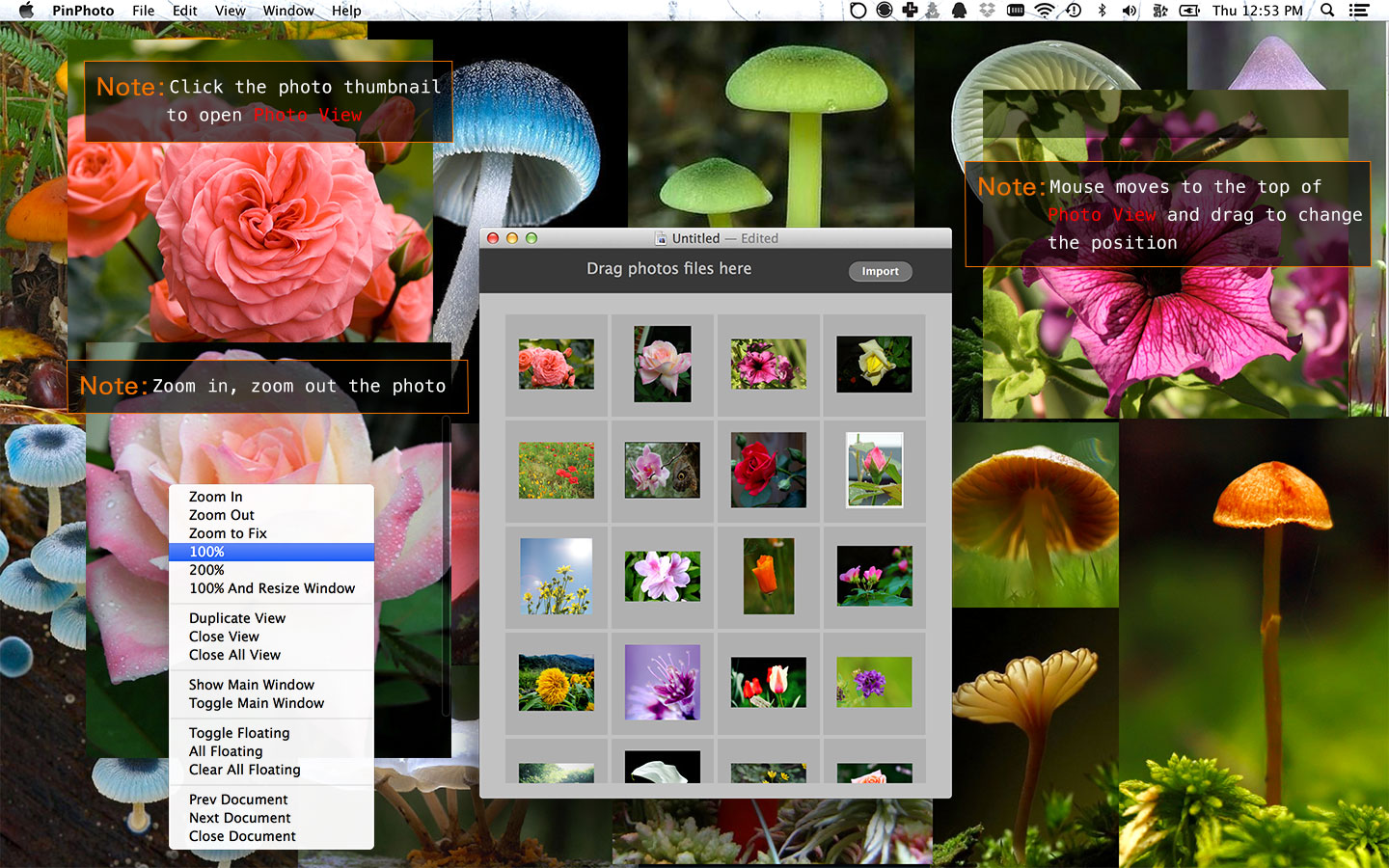Open the red poppy field thumbnail
The height and width of the screenshot is (868, 1389).
pyautogui.click(x=557, y=470)
